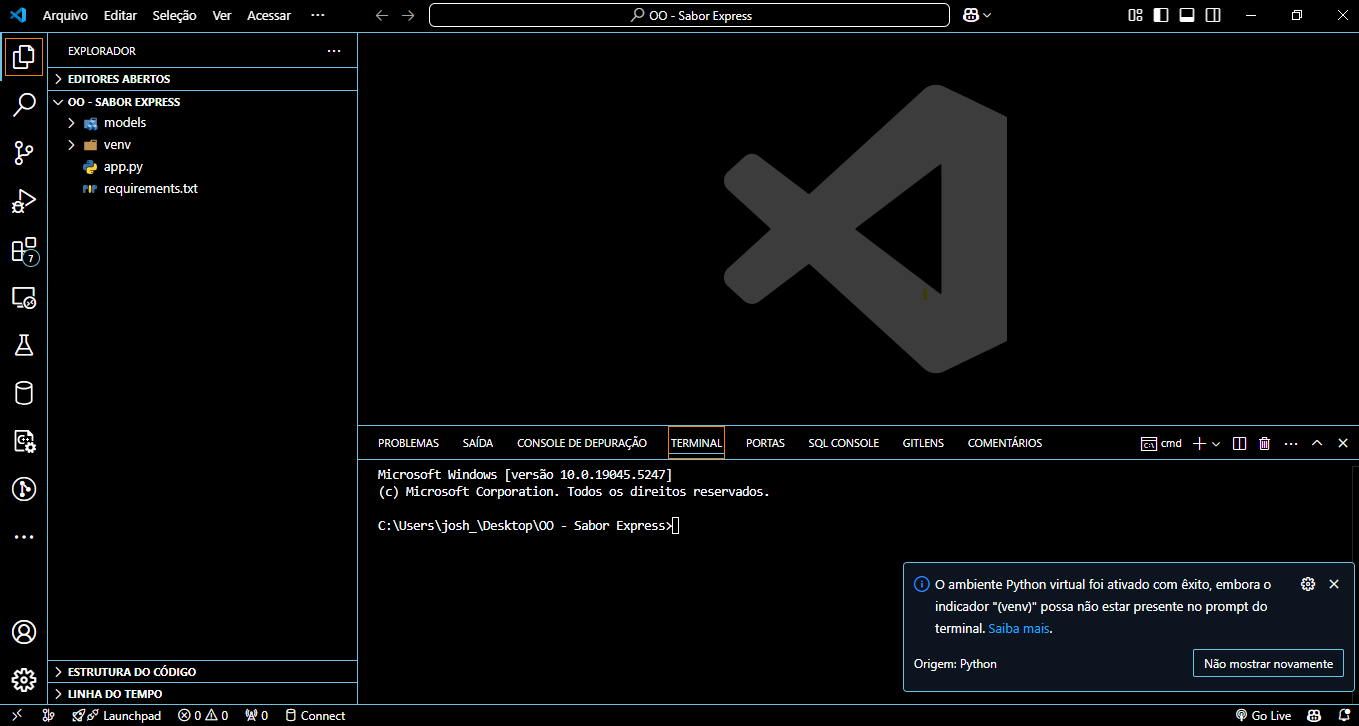
Task: Open the Saiba mais link
Action: (x=1019, y=629)
